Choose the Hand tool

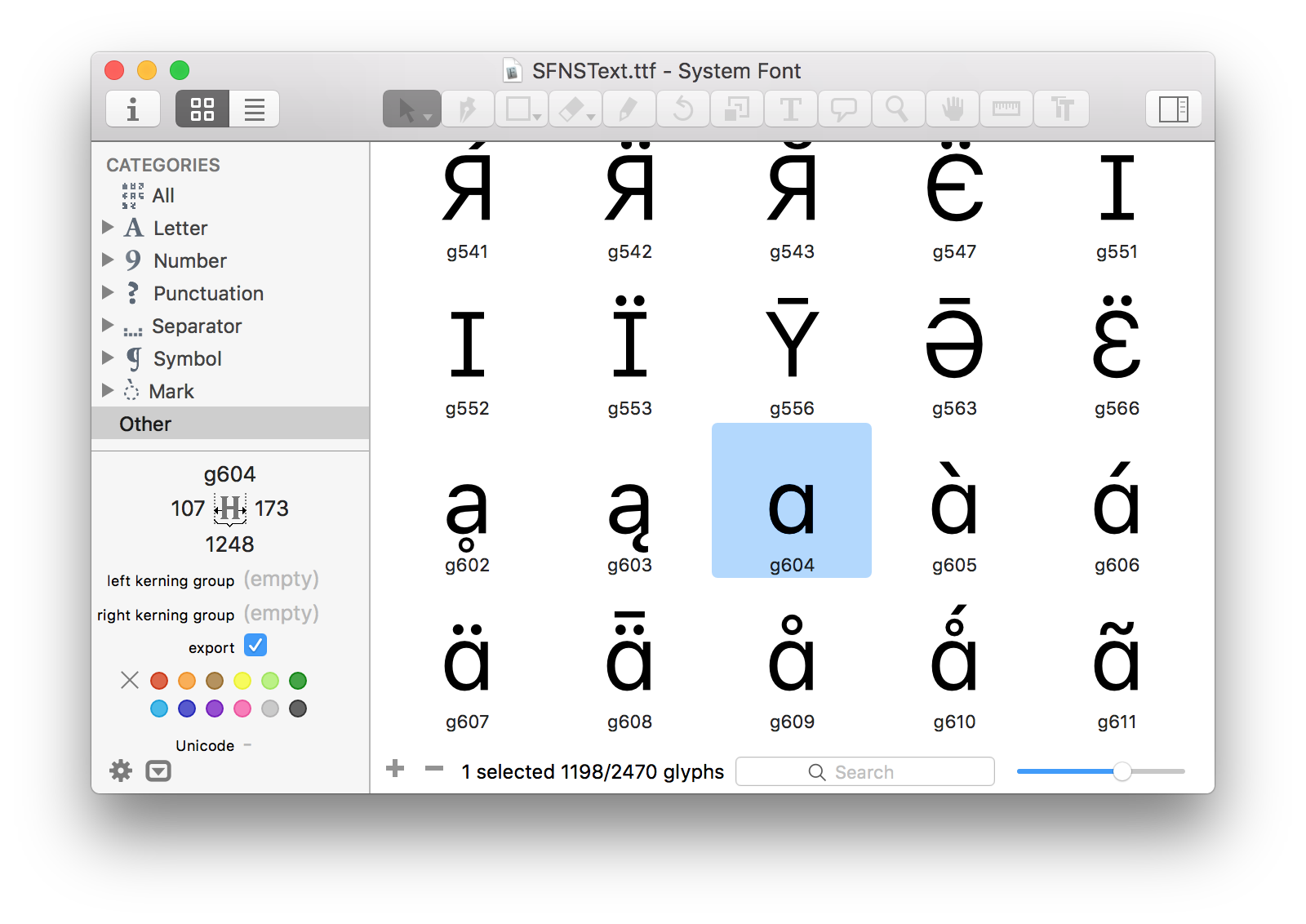point(953,109)
